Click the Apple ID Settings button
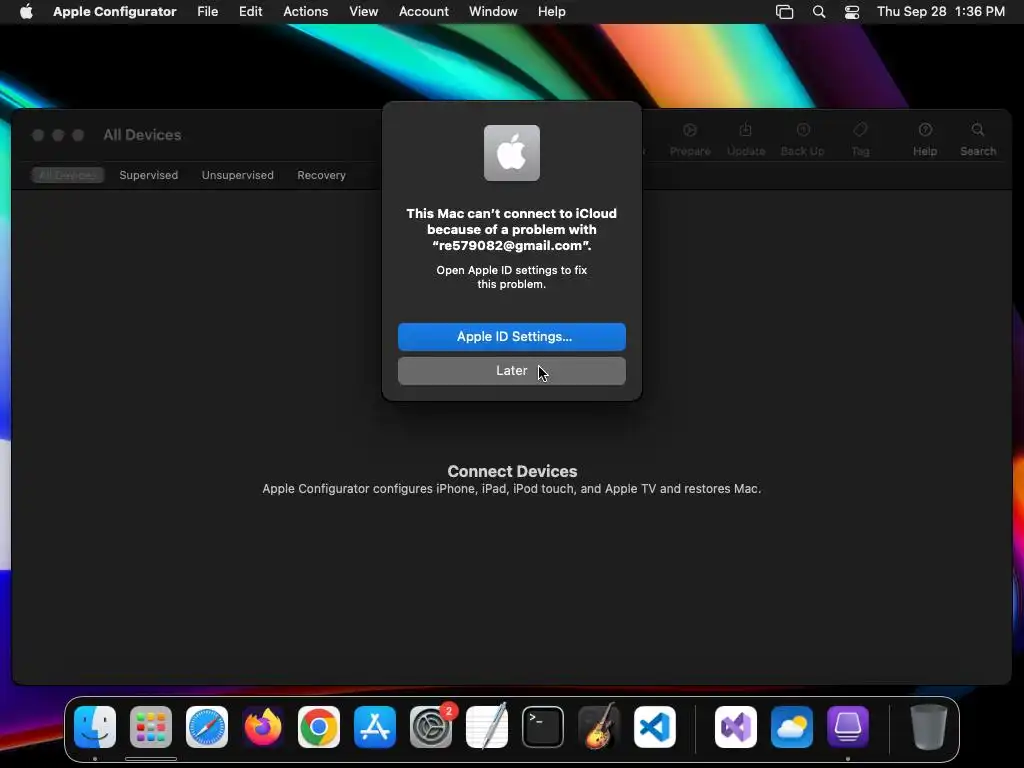The width and height of the screenshot is (1024, 768). point(511,337)
